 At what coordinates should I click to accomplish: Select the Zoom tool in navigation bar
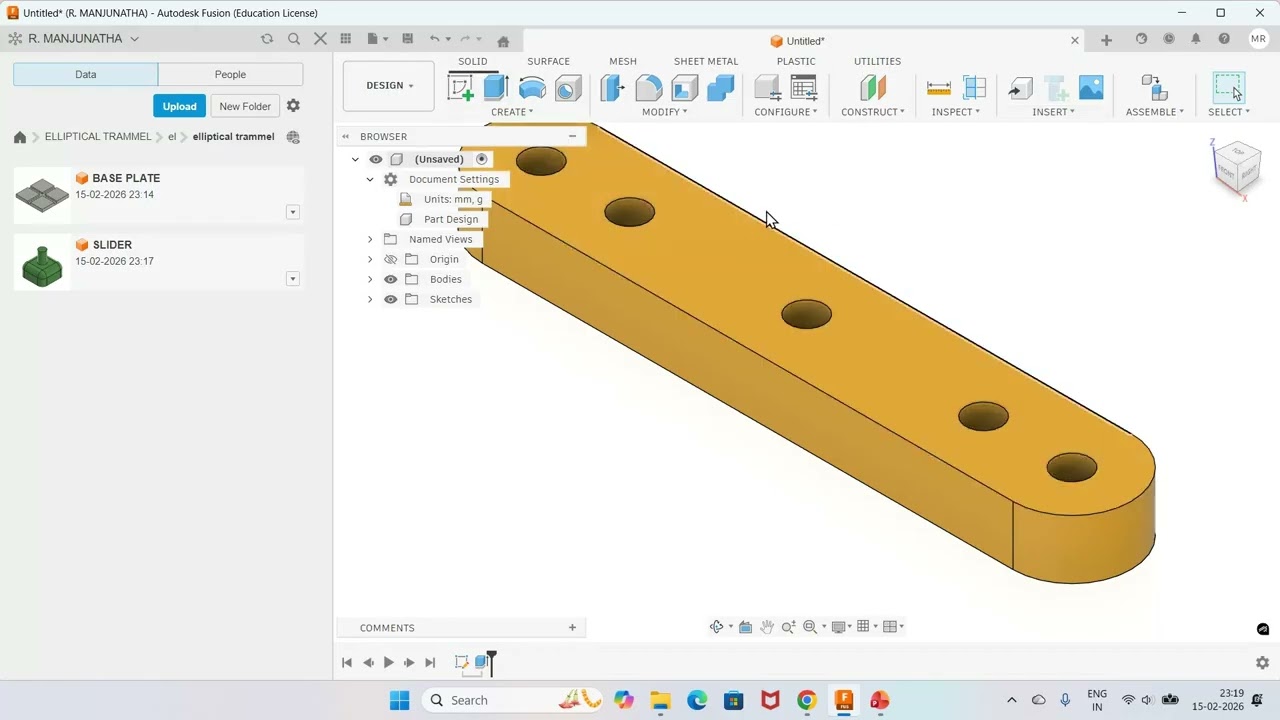(x=788, y=627)
